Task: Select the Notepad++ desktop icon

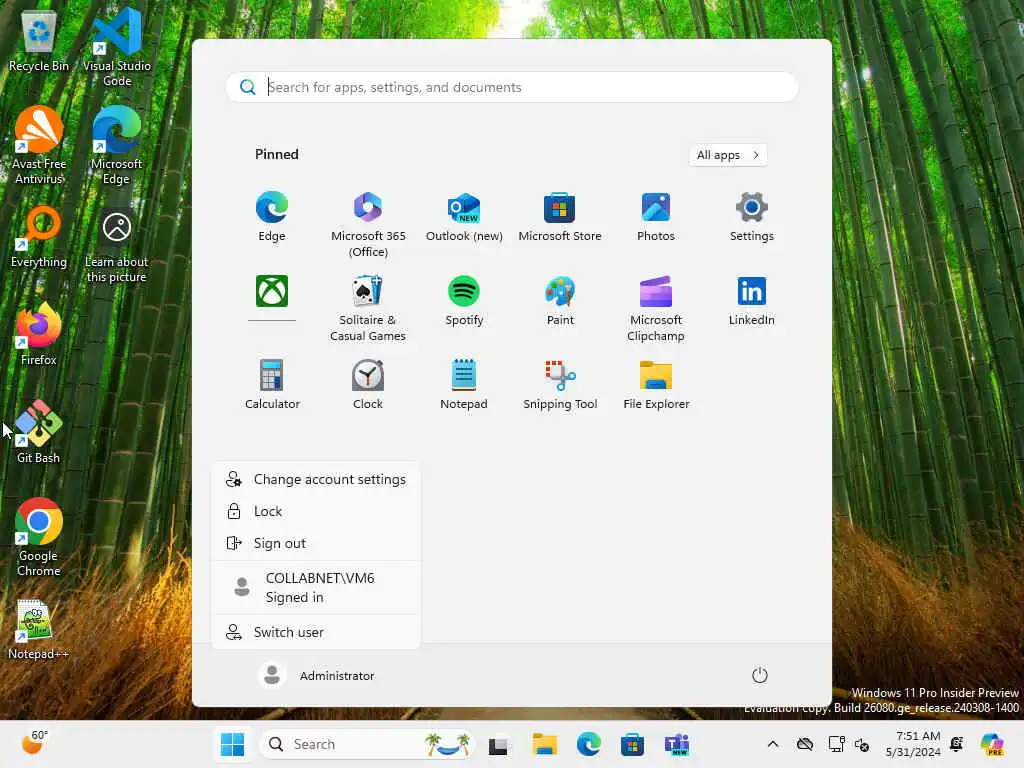Action: pyautogui.click(x=39, y=630)
